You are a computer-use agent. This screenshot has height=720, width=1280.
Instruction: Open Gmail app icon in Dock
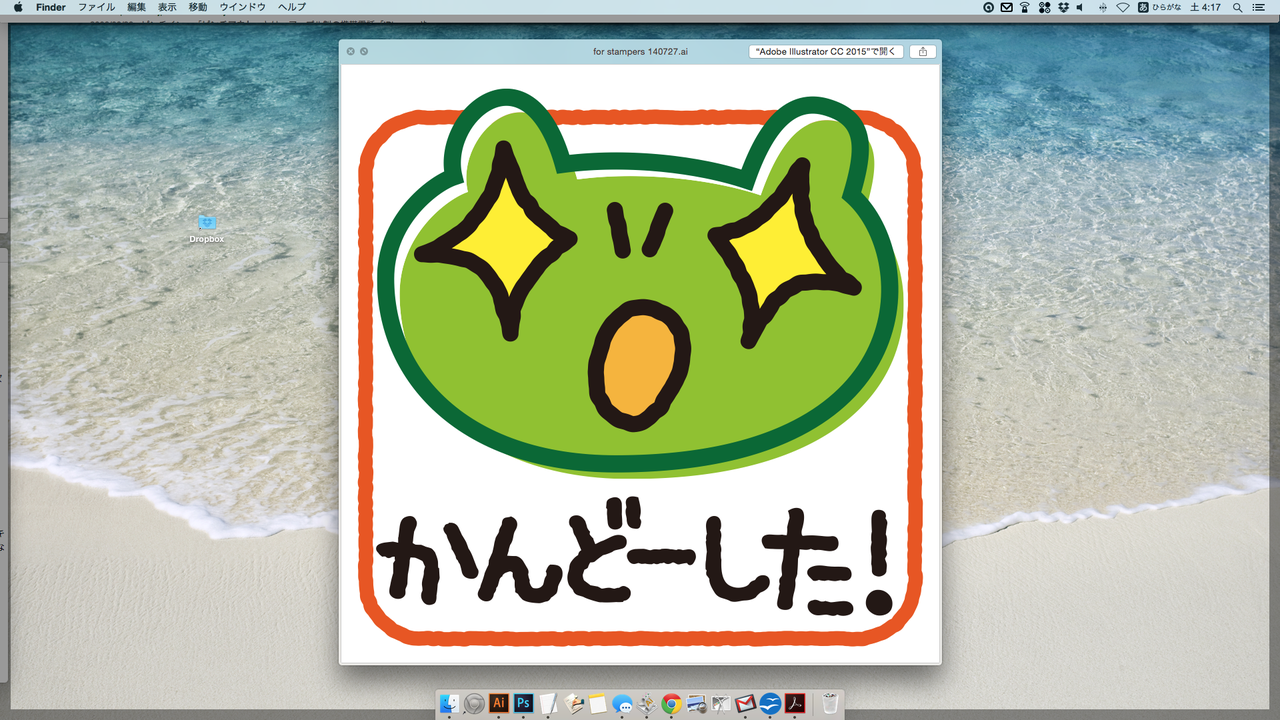(x=745, y=704)
